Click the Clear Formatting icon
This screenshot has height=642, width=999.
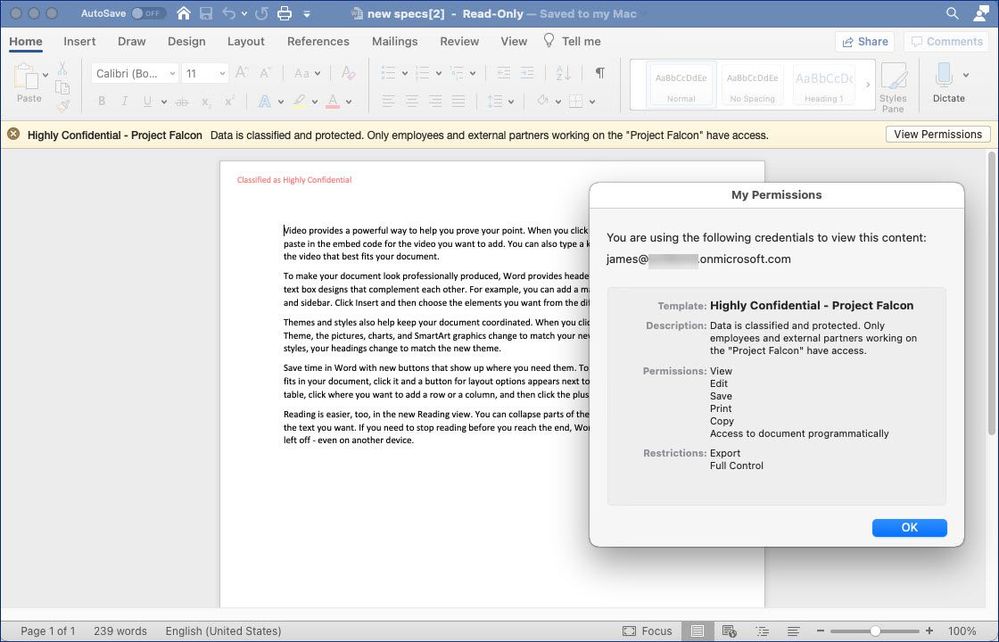(x=348, y=73)
